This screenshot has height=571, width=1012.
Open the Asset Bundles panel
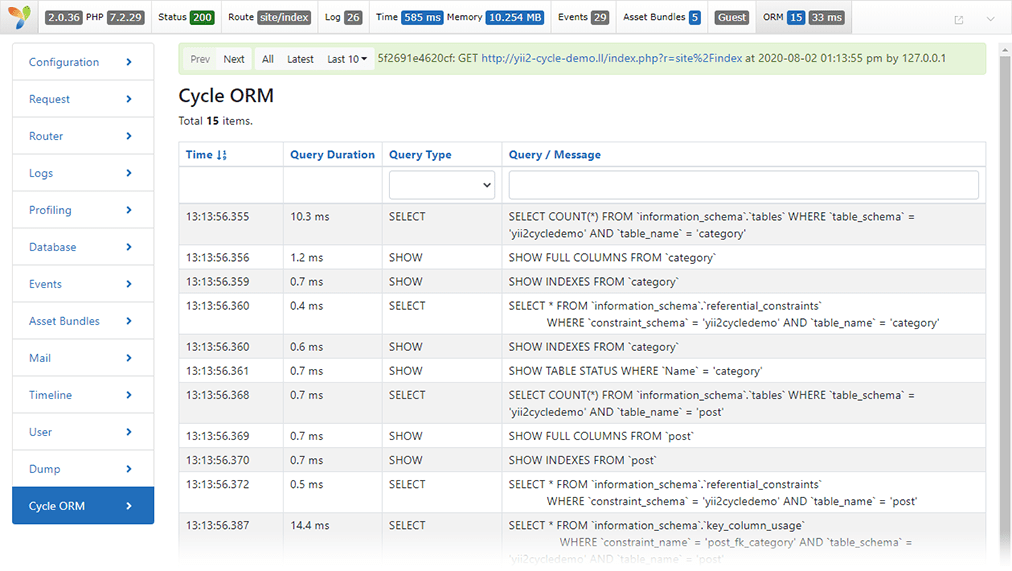(x=83, y=321)
